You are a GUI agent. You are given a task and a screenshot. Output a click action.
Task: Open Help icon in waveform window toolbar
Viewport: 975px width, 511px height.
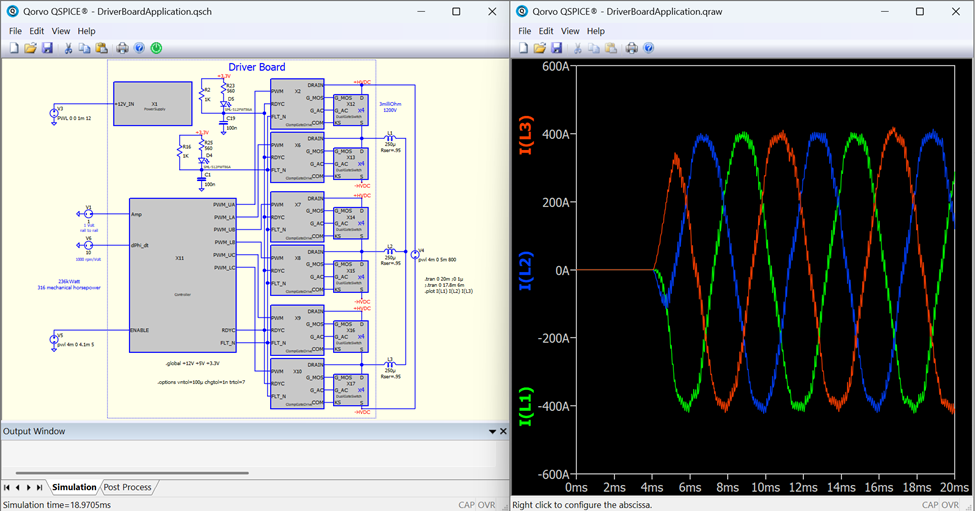pos(649,48)
